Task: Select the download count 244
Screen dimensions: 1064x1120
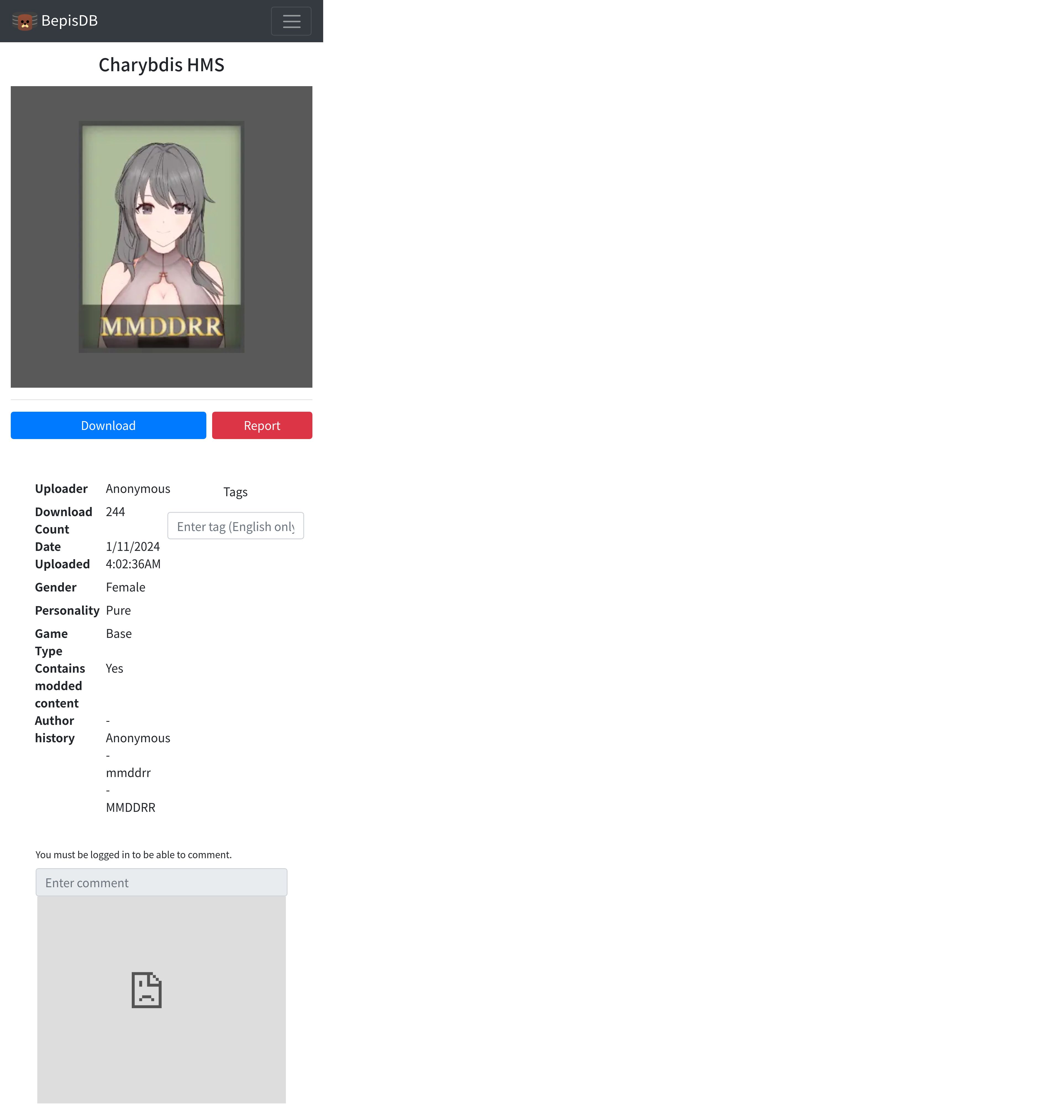Action: coord(115,512)
